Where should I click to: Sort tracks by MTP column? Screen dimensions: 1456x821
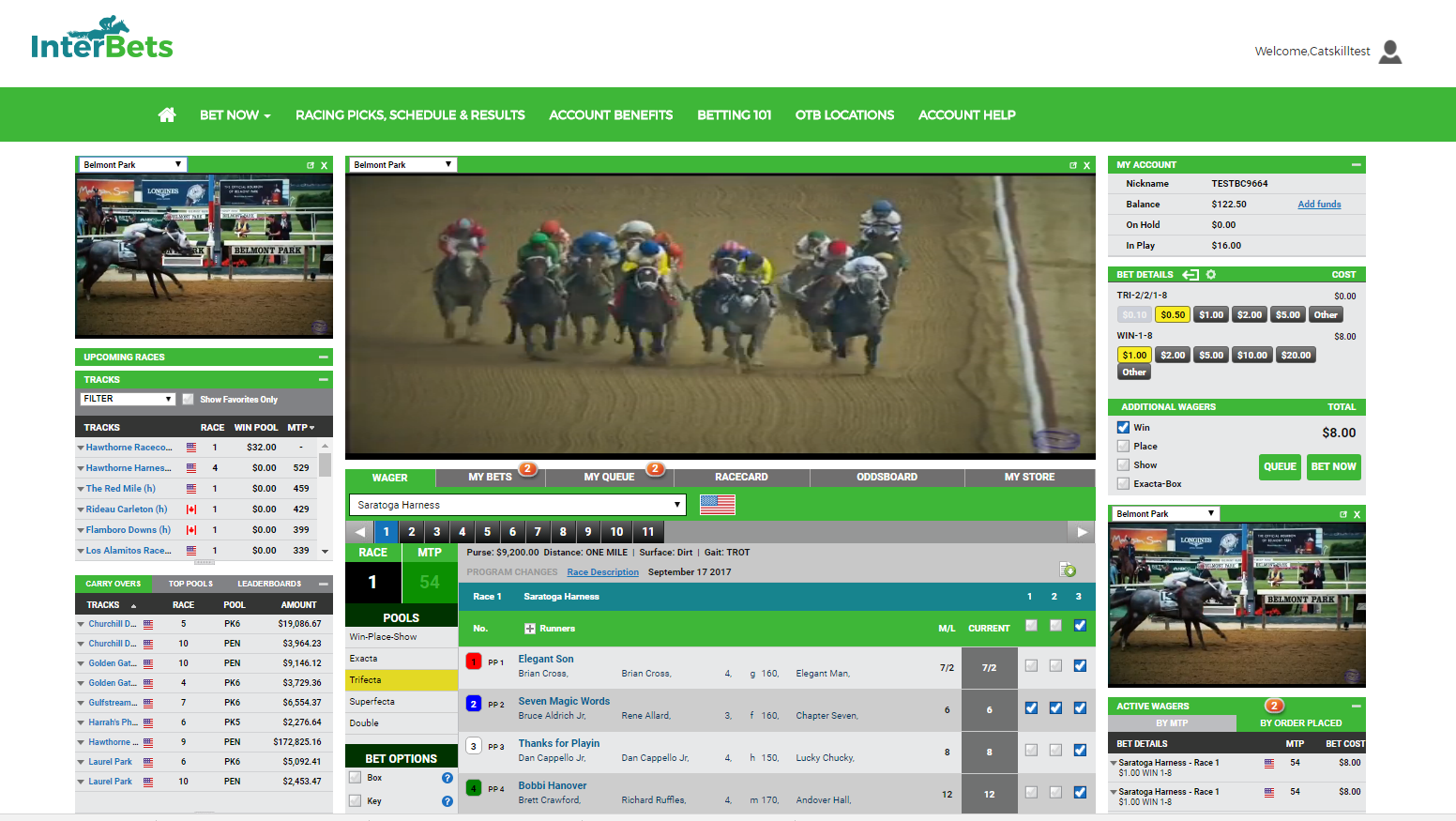pos(301,428)
